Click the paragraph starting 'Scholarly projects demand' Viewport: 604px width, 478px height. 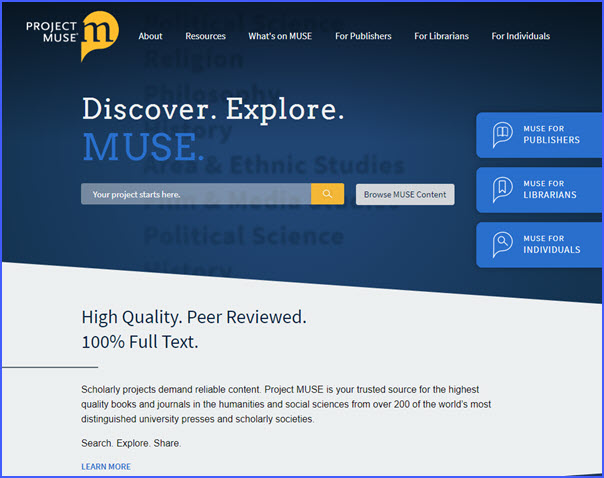(x=286, y=404)
